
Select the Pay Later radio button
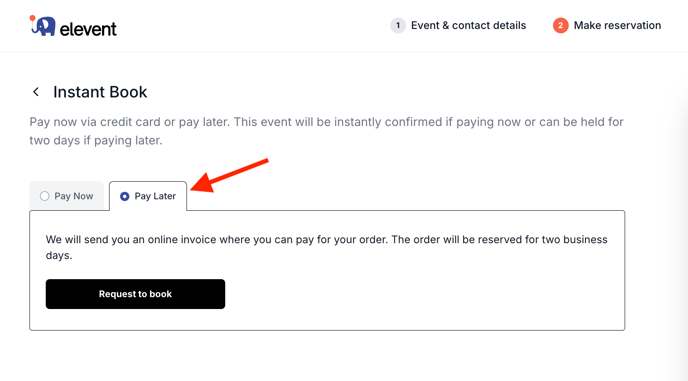pos(125,196)
